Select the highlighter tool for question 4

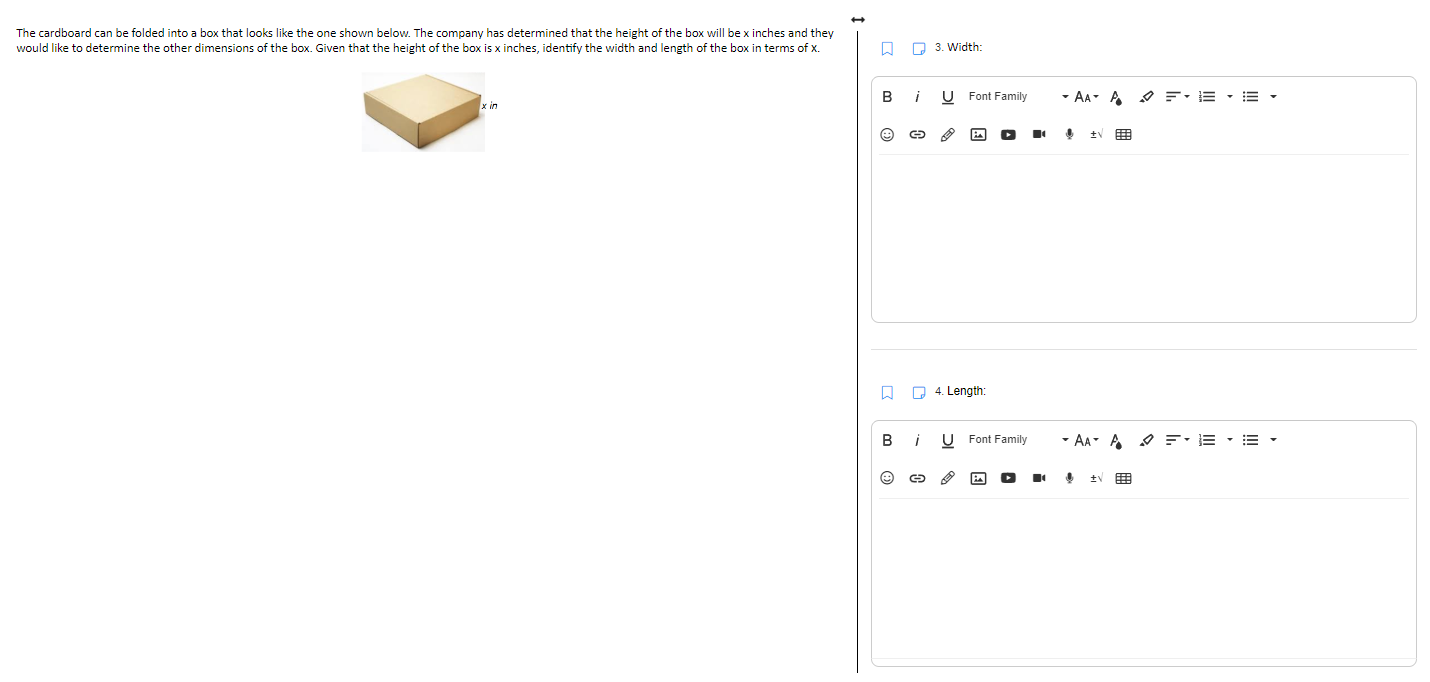point(1146,440)
